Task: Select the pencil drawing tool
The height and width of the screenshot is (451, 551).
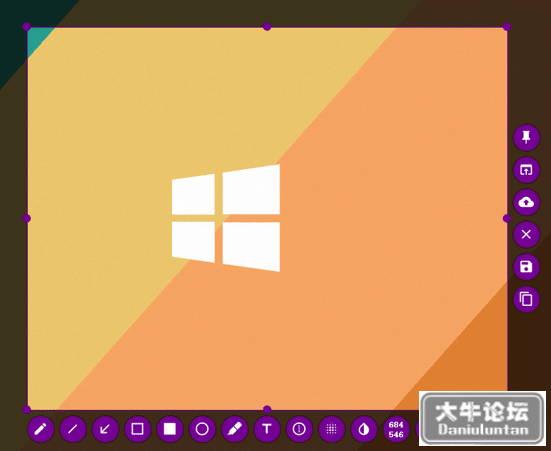Action: pyautogui.click(x=40, y=429)
